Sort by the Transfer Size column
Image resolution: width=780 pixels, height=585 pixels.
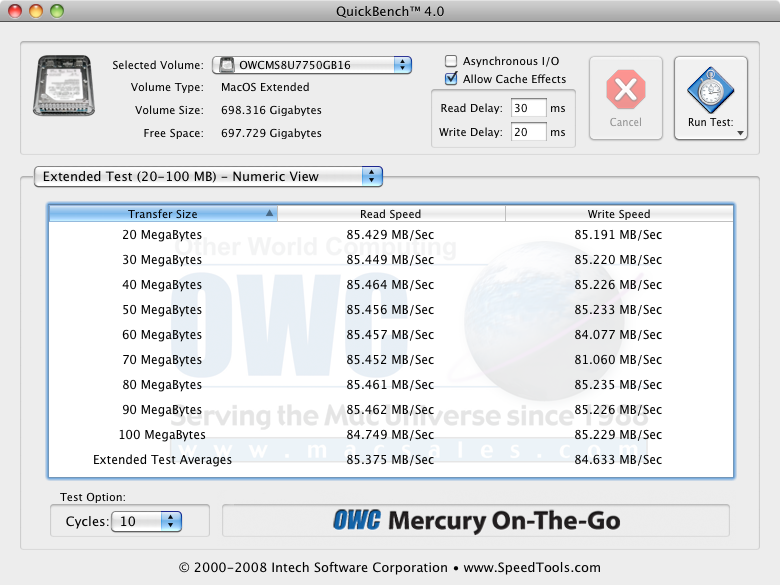tap(163, 214)
